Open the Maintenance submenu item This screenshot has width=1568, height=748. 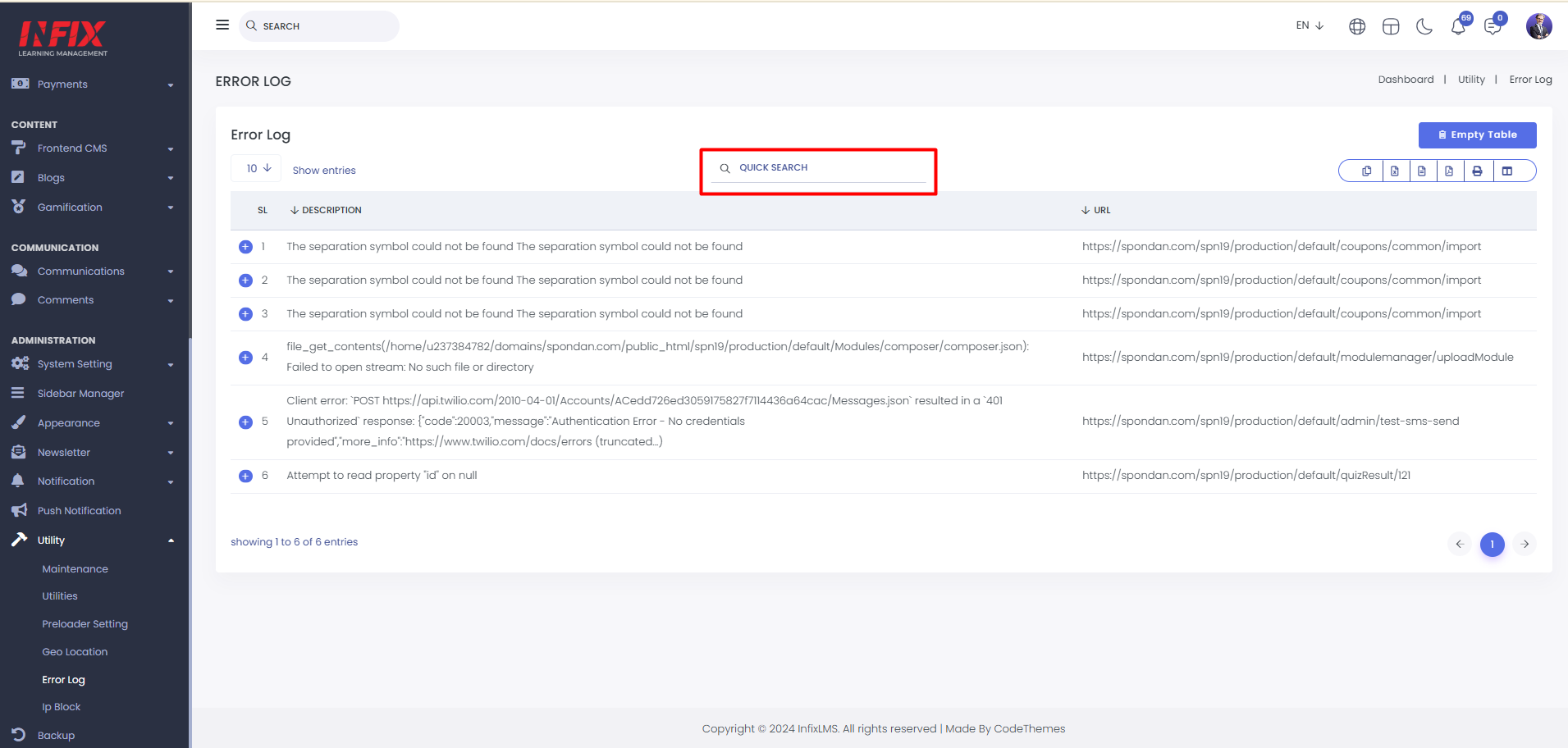coord(75,569)
